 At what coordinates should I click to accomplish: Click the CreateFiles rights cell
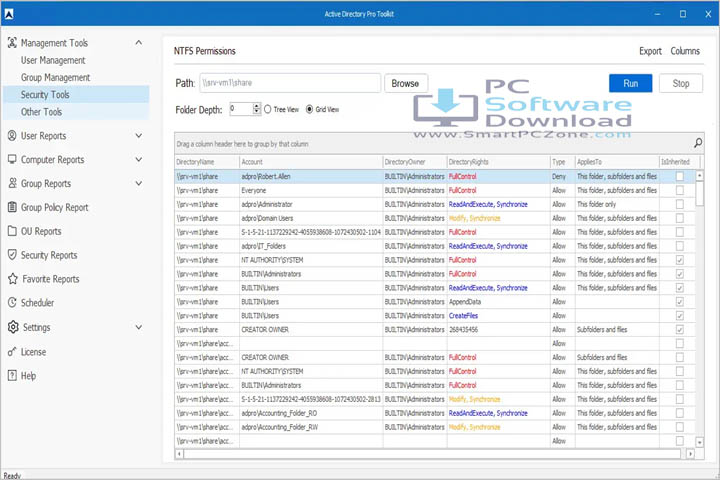[x=498, y=316]
